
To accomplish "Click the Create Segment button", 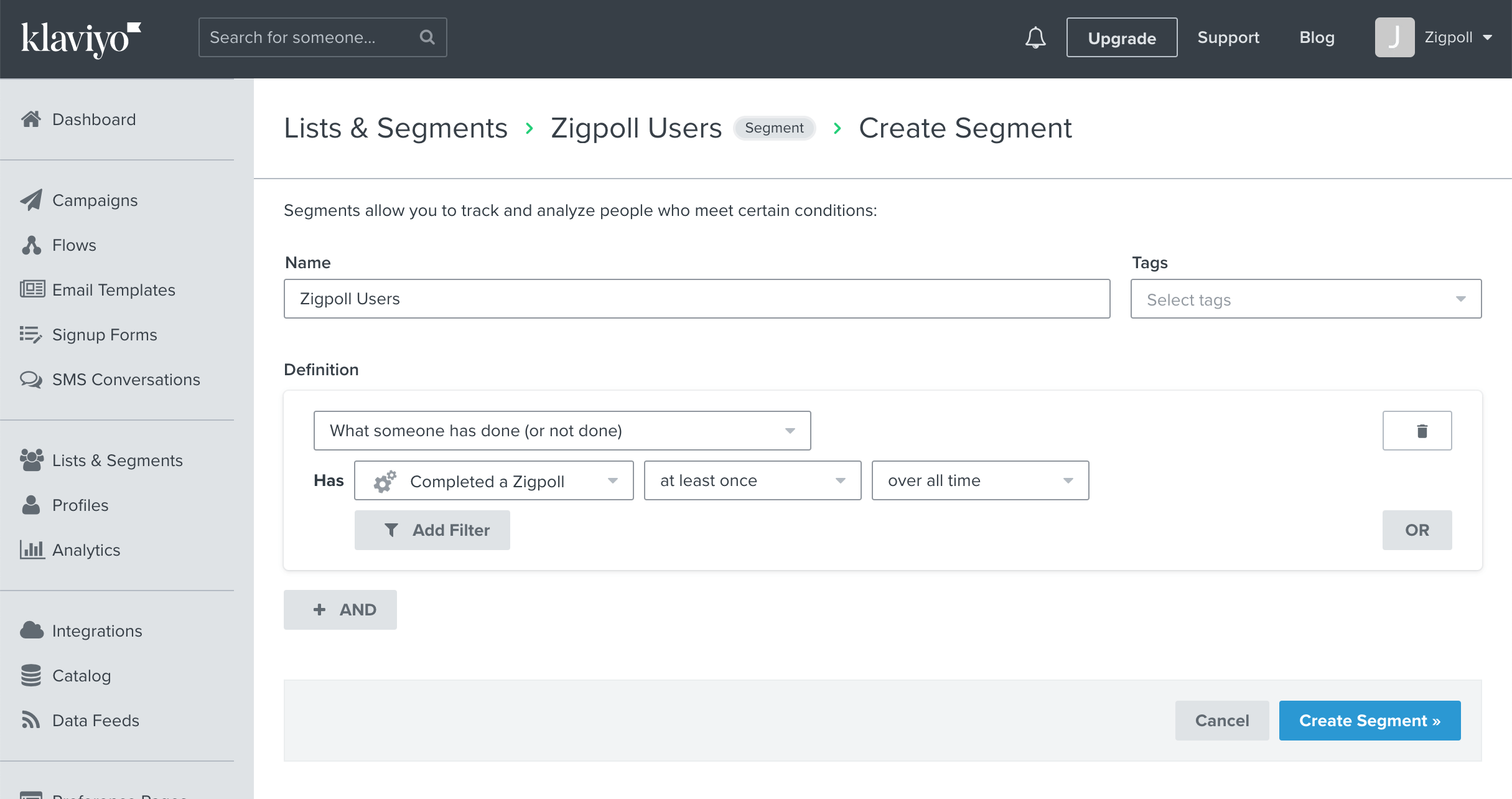I will (1370, 721).
